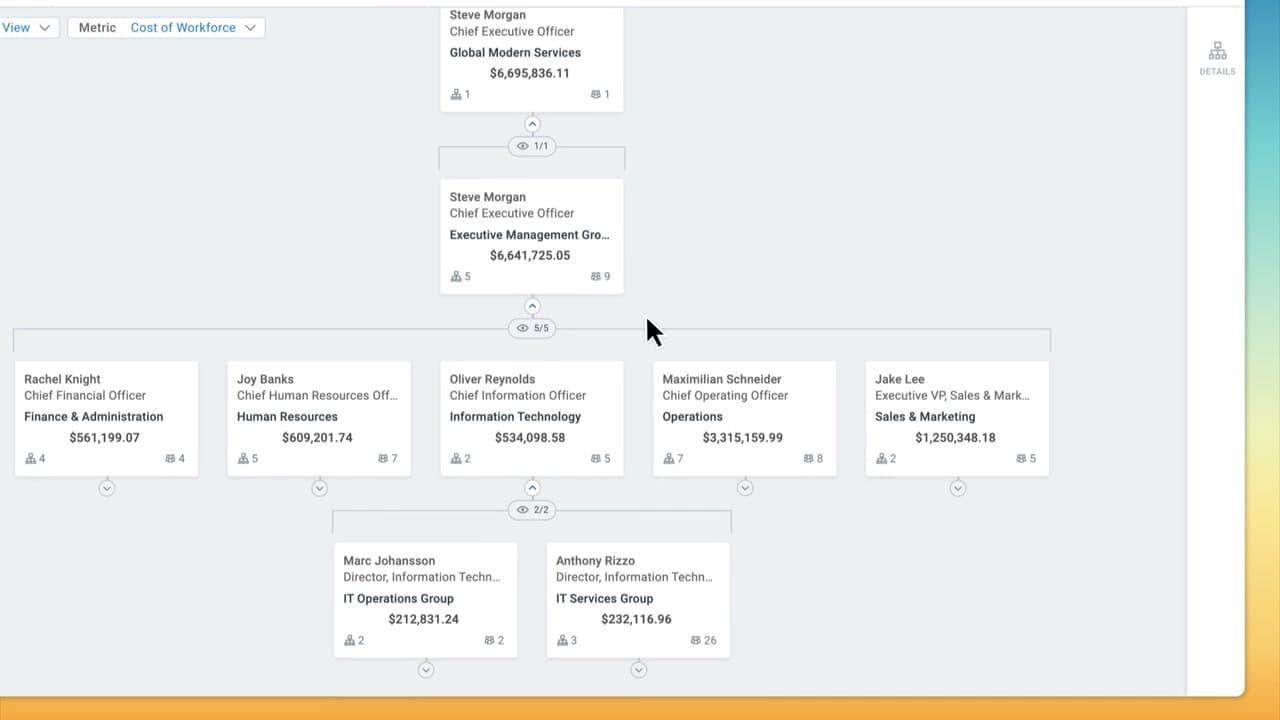This screenshot has width=1280, height=720.
Task: Click the $3,315,159.99 Operations cost value
Action: [x=743, y=438]
